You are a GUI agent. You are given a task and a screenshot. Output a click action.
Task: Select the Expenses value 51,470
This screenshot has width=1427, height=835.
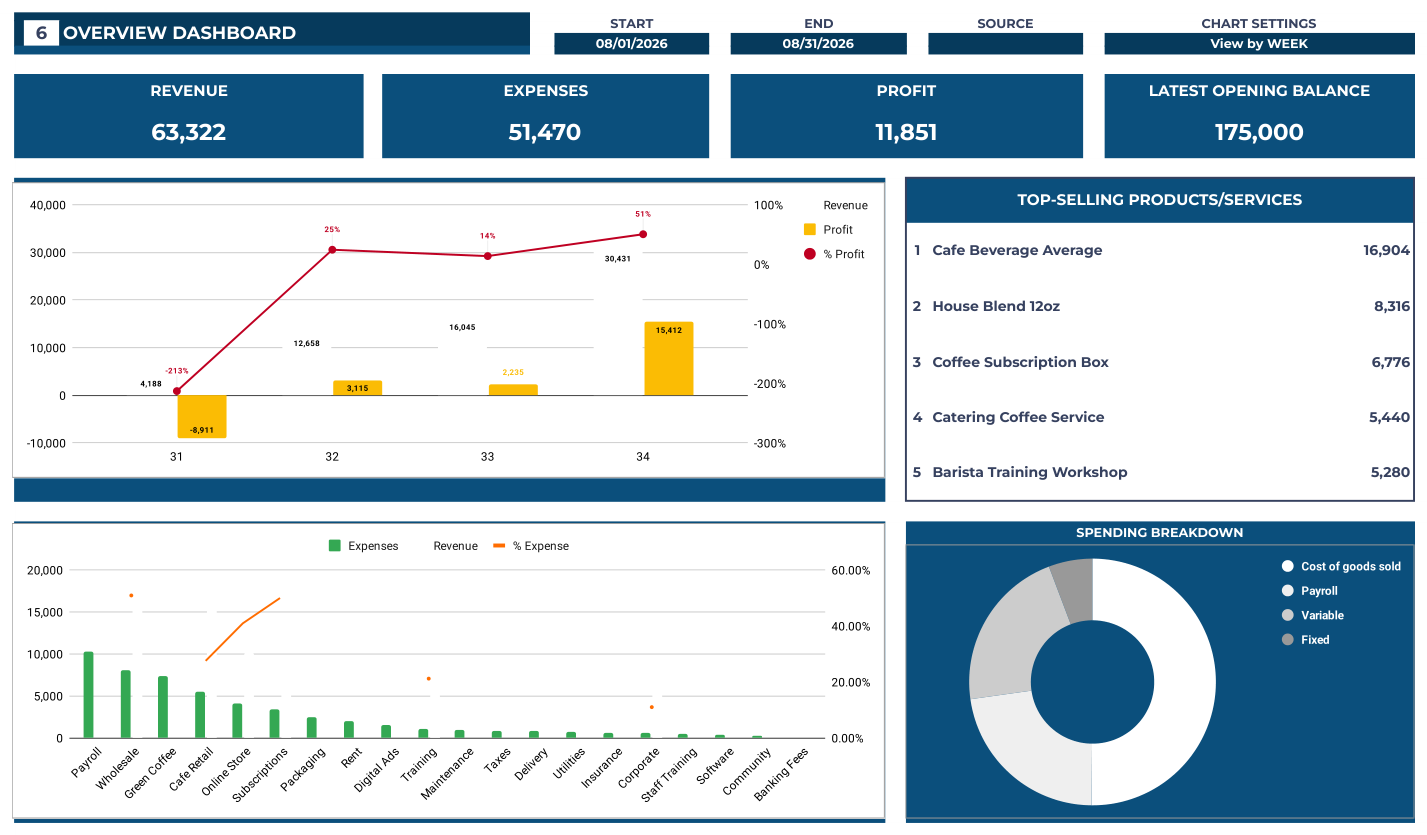coord(545,132)
